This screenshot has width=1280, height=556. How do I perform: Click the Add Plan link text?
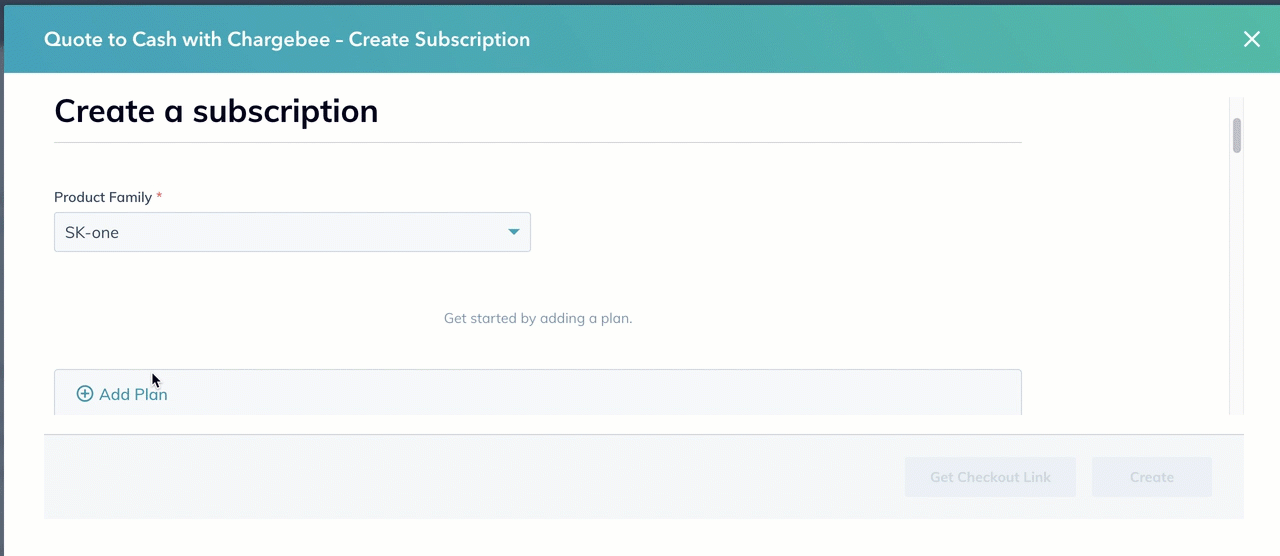133,394
